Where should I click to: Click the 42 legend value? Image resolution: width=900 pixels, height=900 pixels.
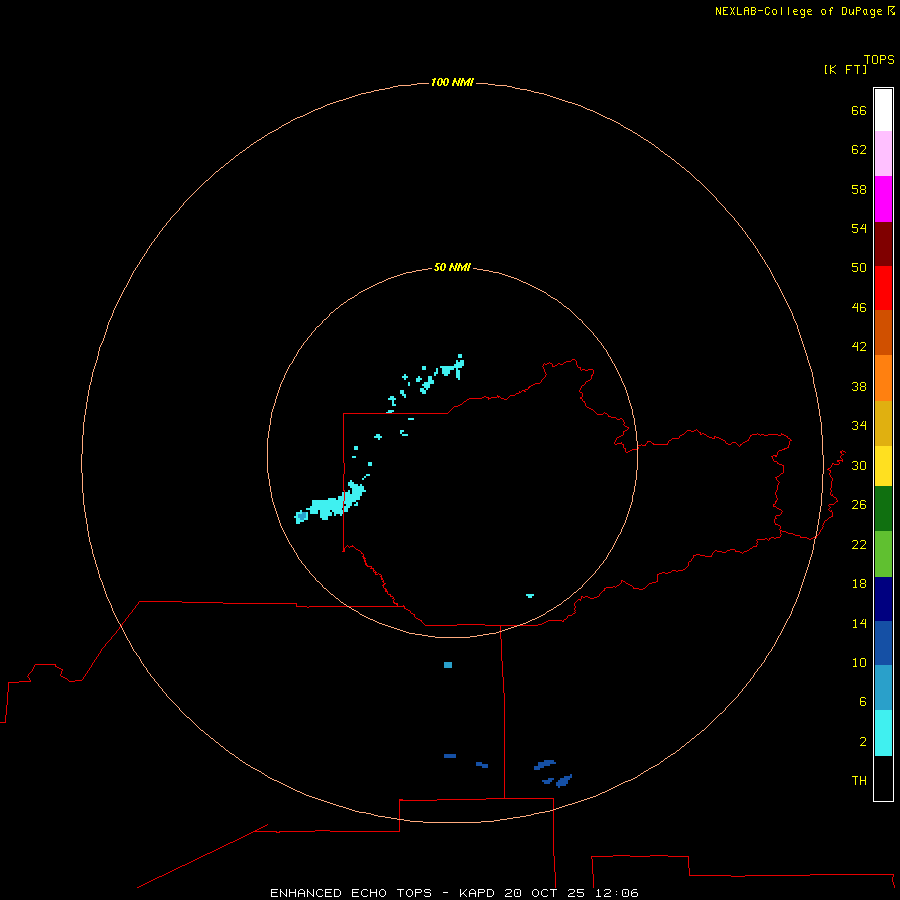[859, 347]
